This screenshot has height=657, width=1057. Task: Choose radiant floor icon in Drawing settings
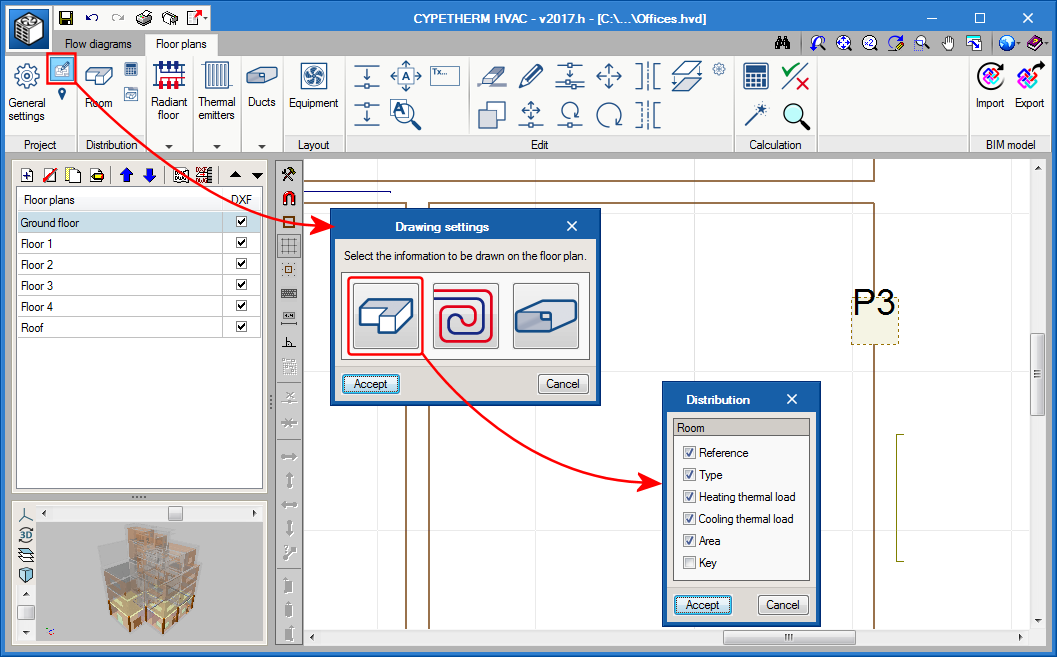tap(466, 316)
